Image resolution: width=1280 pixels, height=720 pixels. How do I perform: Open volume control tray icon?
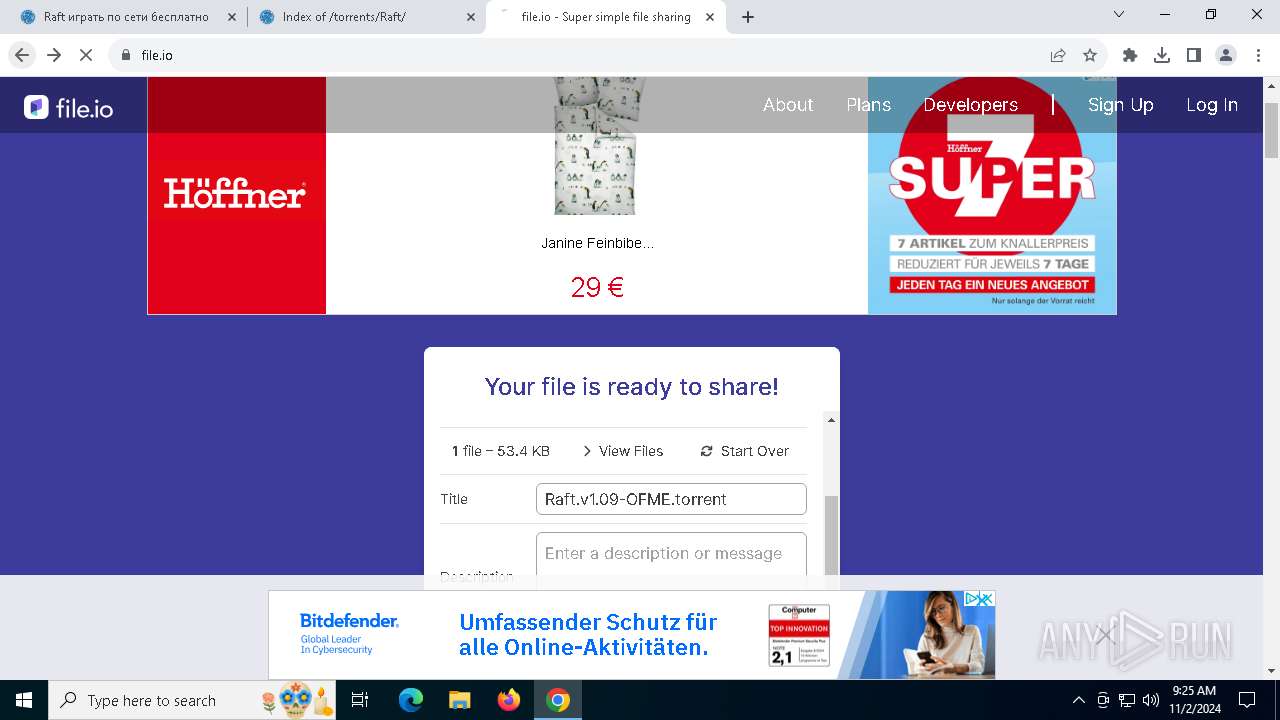coord(1151,700)
